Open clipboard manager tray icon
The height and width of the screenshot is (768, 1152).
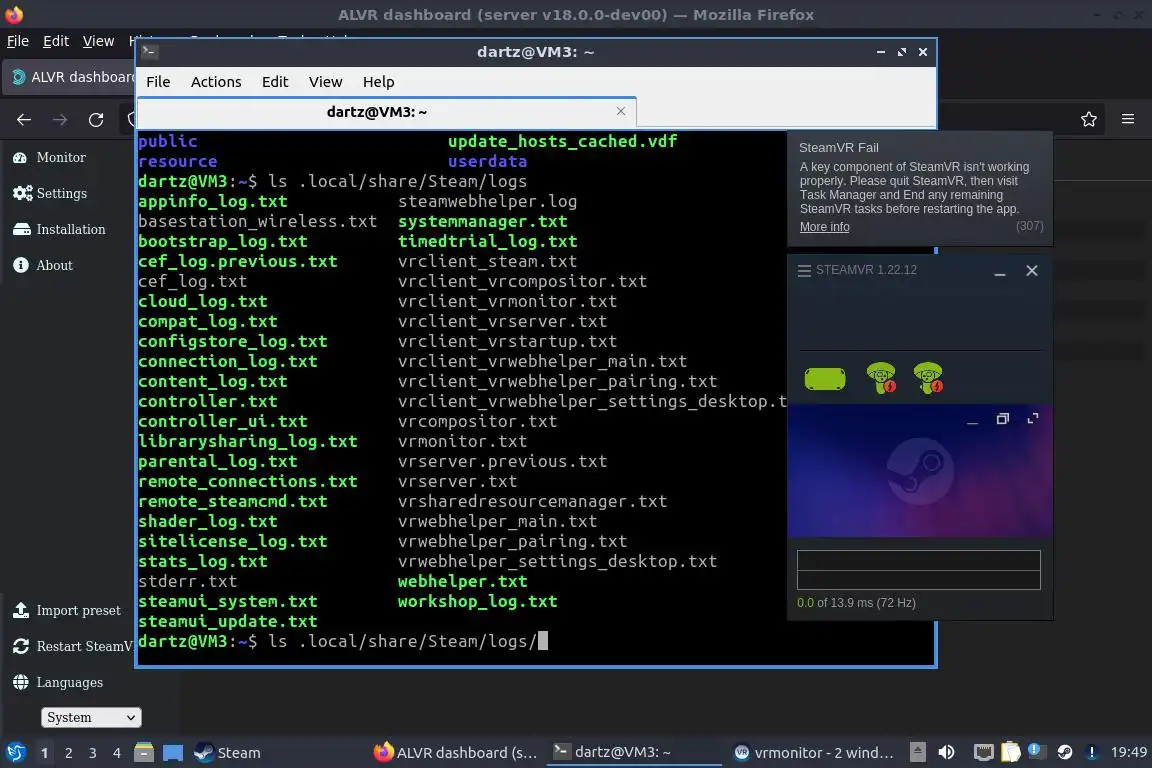[1011, 752]
